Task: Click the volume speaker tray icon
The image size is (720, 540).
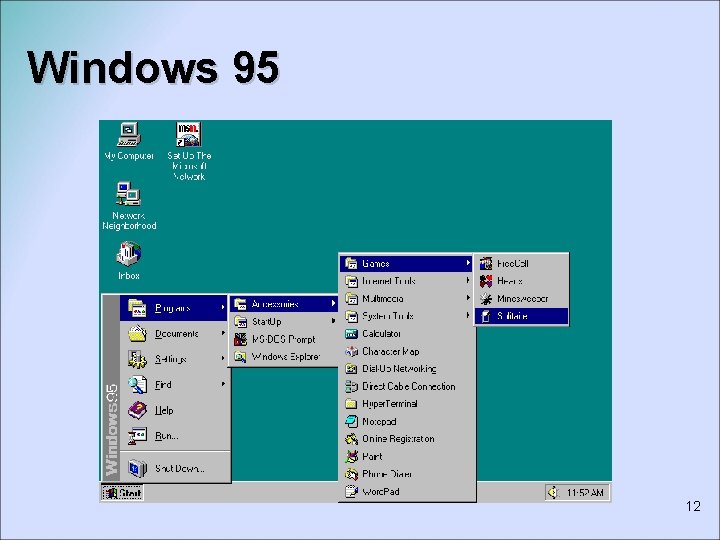Action: point(553,492)
